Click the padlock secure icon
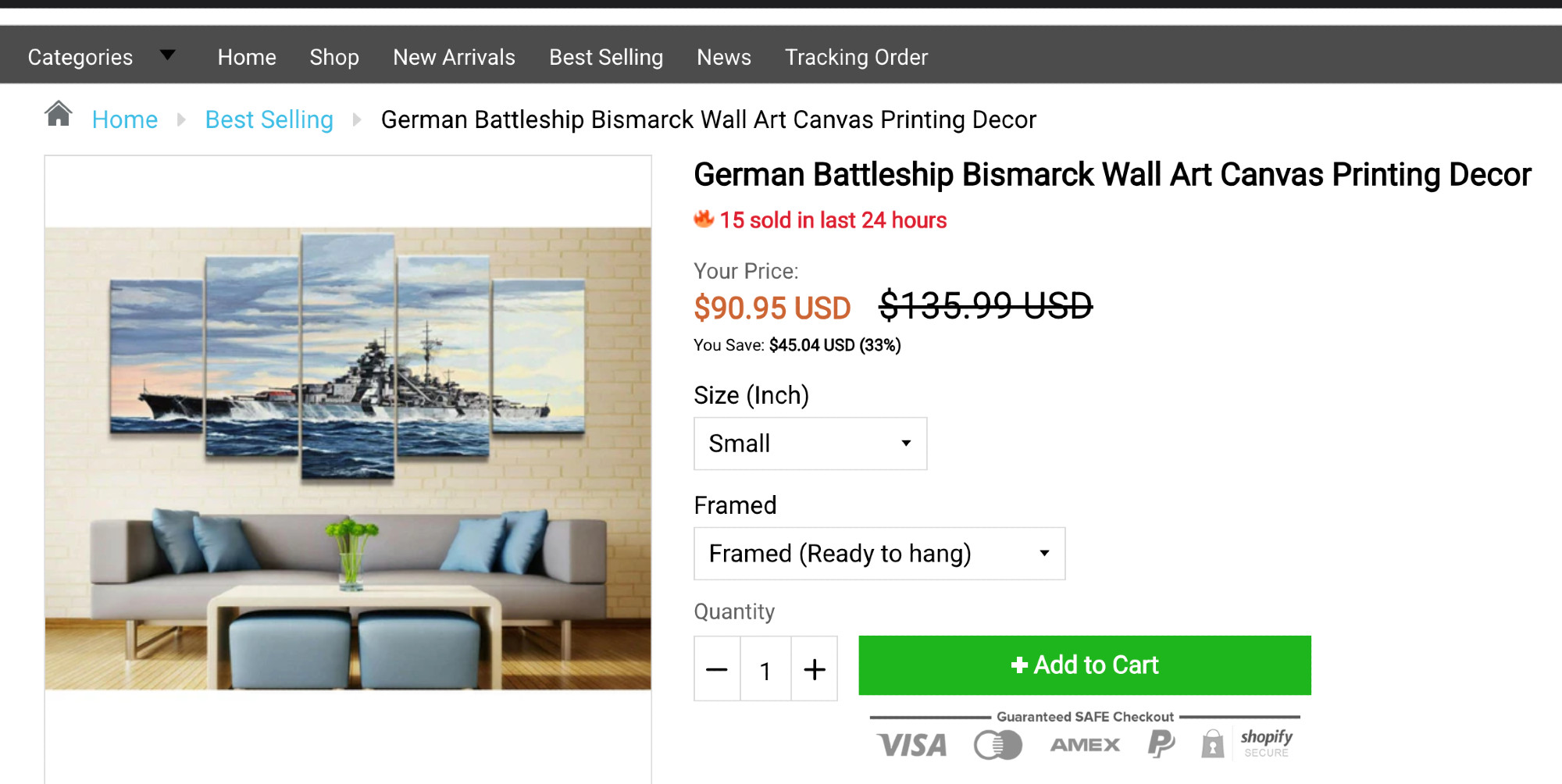The height and width of the screenshot is (784, 1562). coord(1212,744)
